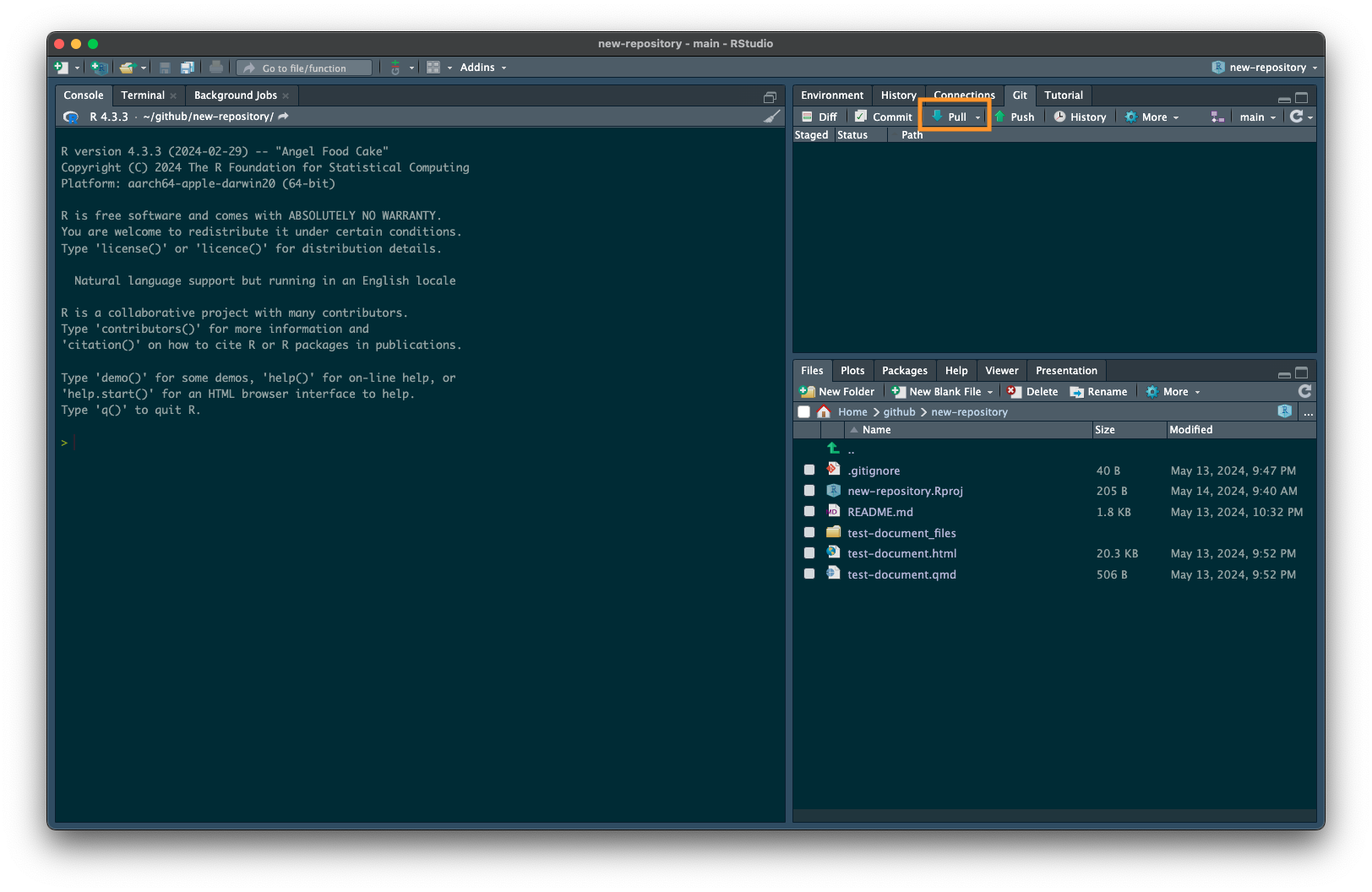Click the Open file folder icon

(128, 68)
